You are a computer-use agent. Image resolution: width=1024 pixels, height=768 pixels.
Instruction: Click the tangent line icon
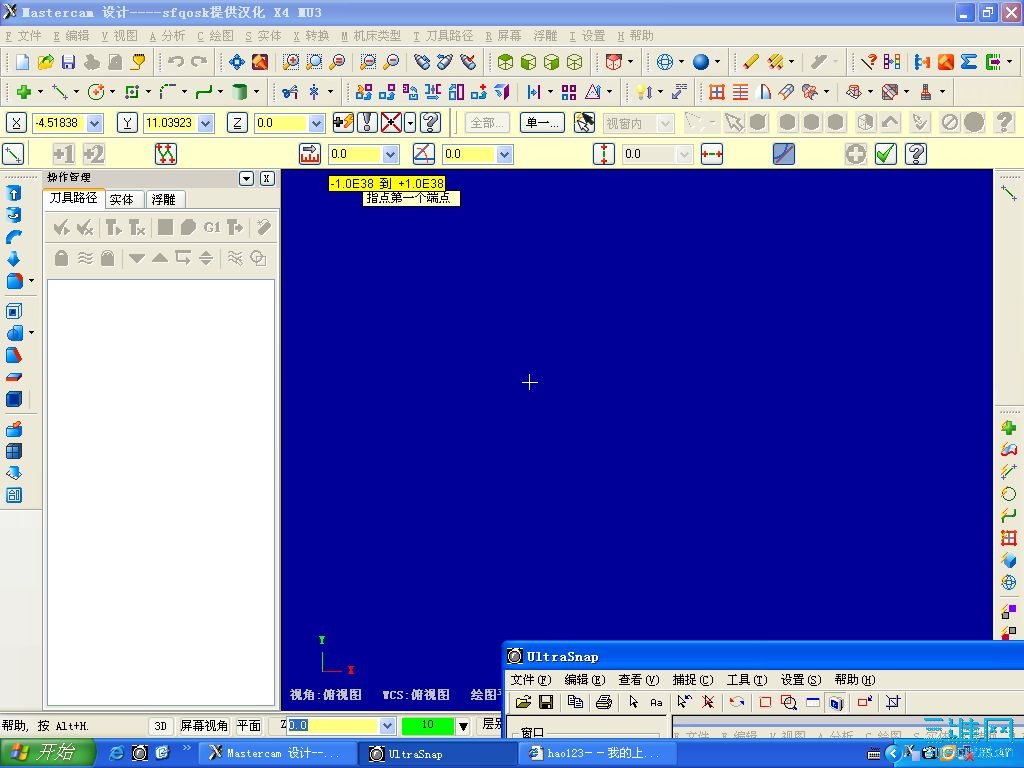pos(784,154)
